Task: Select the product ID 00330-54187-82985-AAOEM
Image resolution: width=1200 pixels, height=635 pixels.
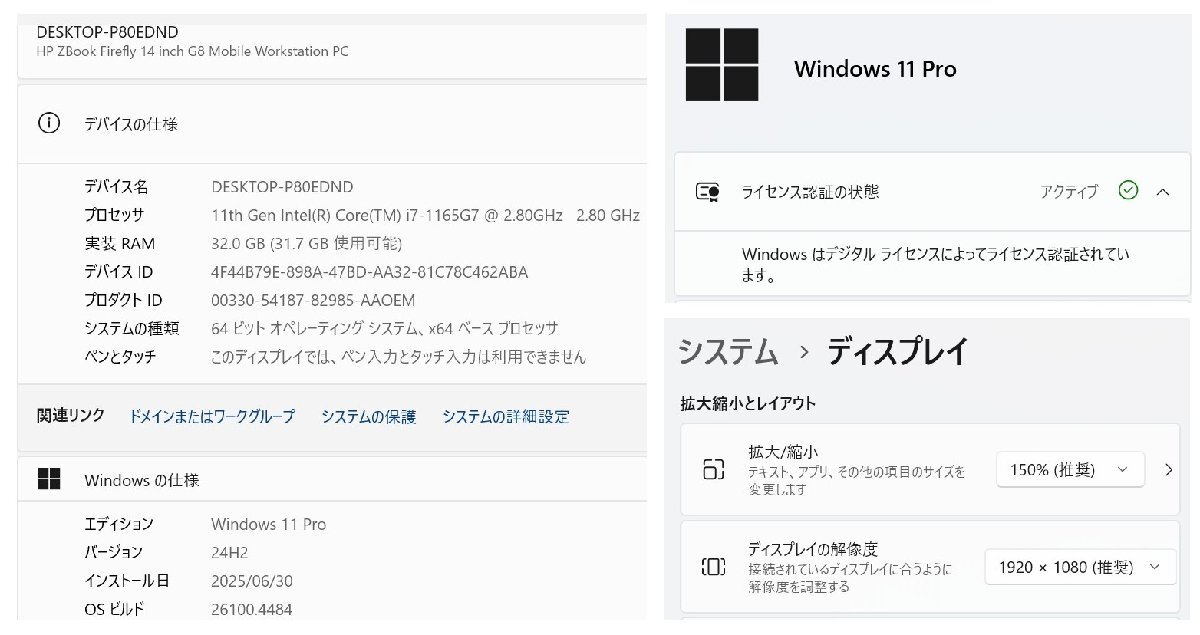Action: [313, 300]
